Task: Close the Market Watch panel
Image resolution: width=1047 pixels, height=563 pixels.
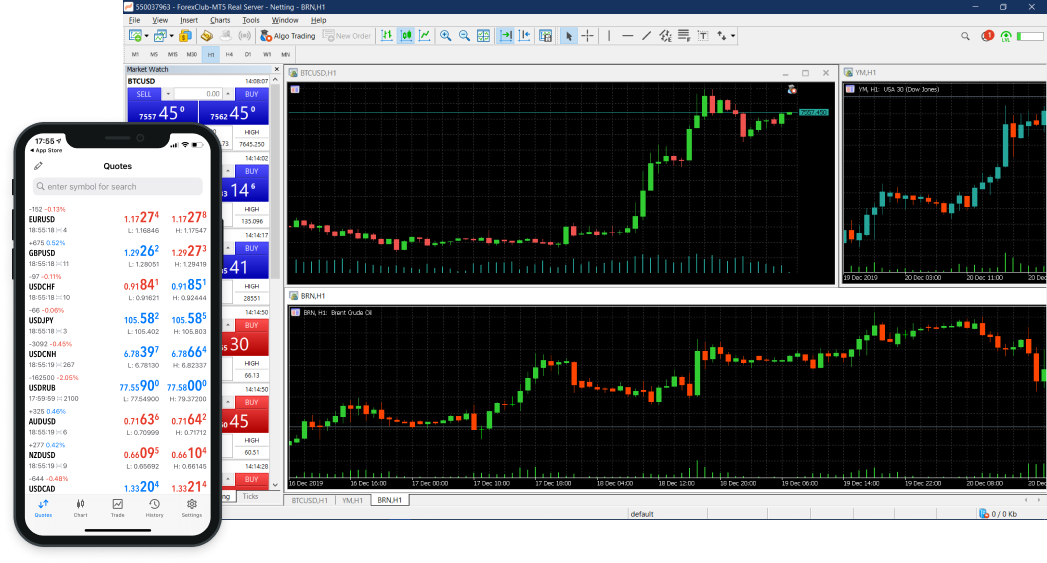Action: [276, 69]
